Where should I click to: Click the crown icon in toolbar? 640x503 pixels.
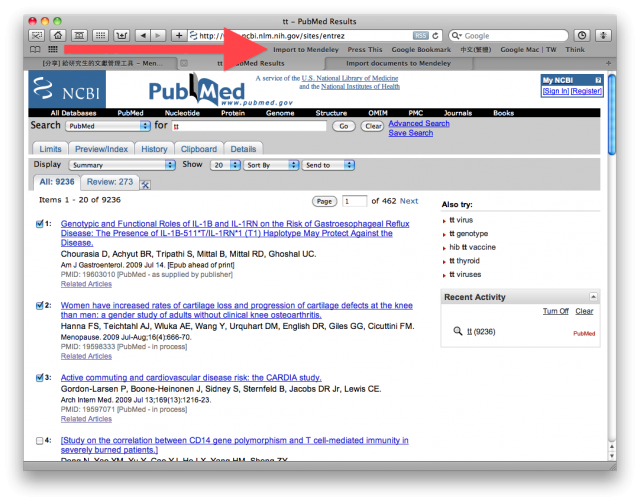tap(122, 36)
